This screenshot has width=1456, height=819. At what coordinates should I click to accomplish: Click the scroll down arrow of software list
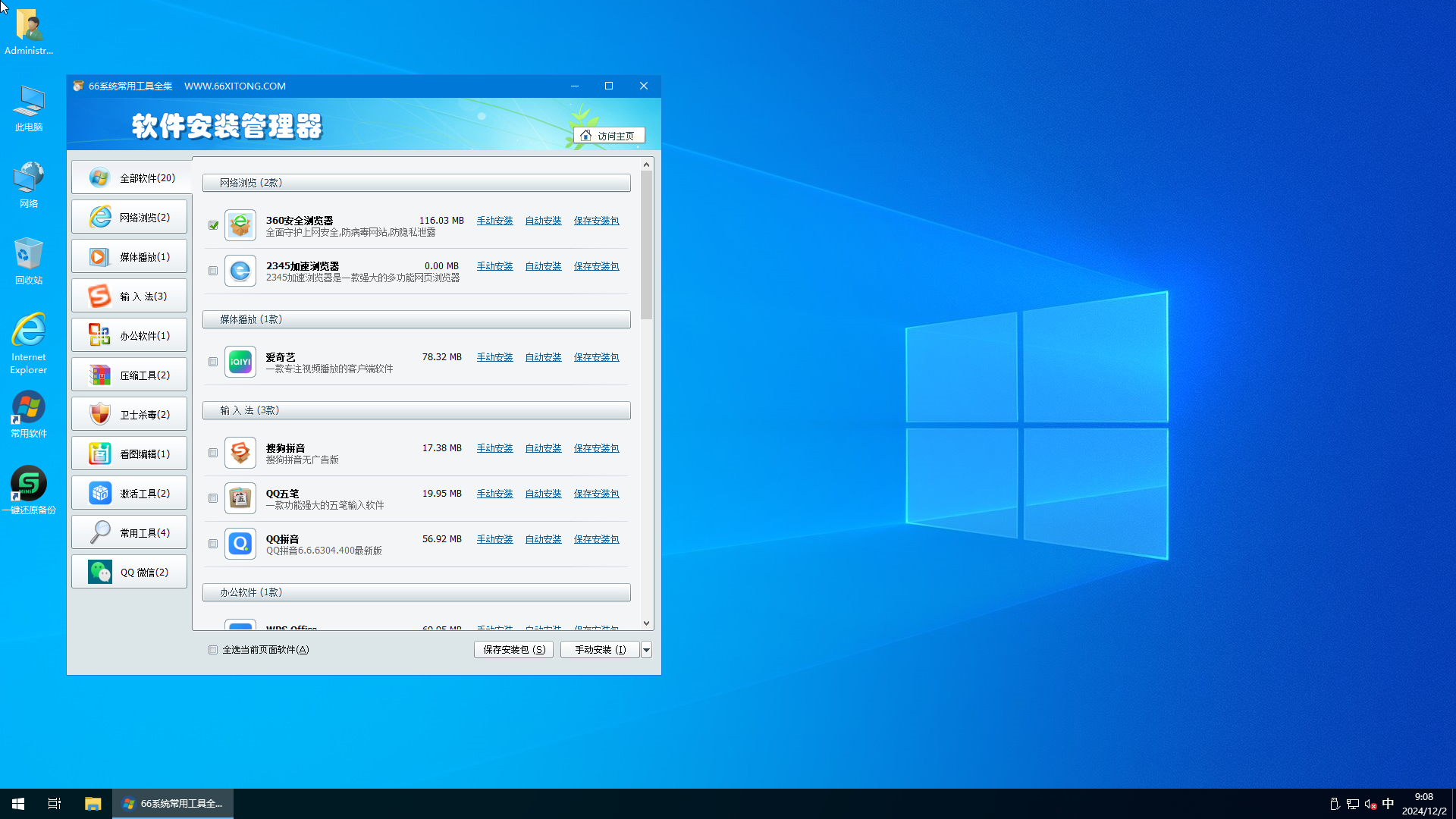tap(646, 623)
